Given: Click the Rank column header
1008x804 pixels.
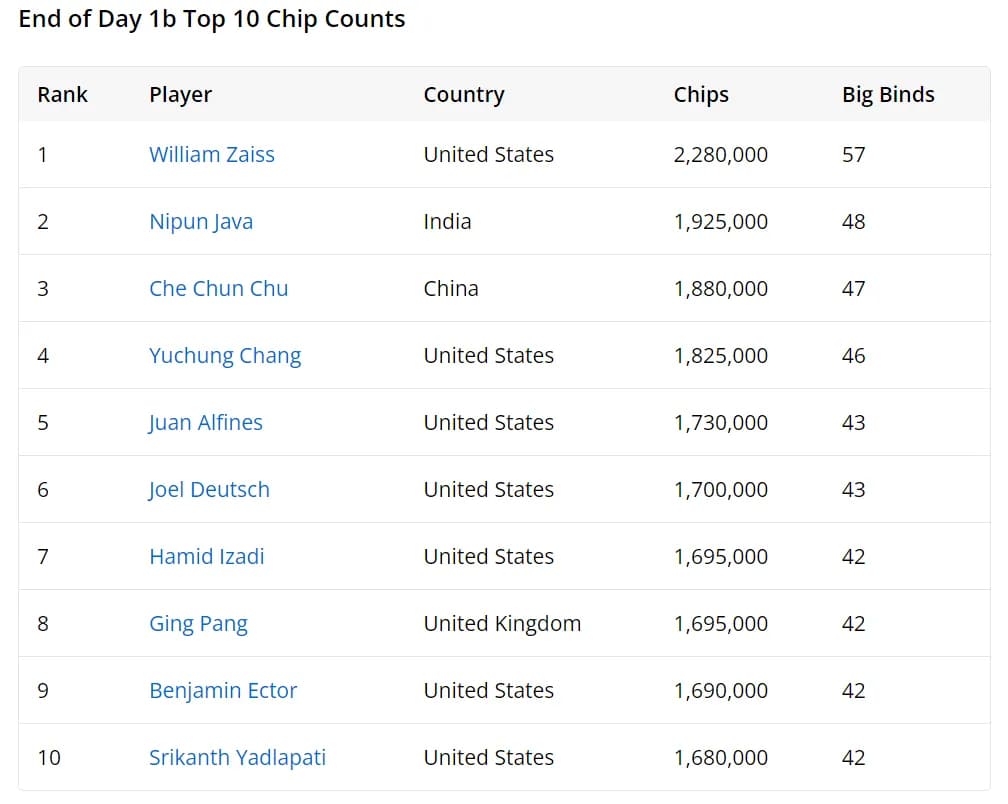Looking at the screenshot, I should 62,95.
